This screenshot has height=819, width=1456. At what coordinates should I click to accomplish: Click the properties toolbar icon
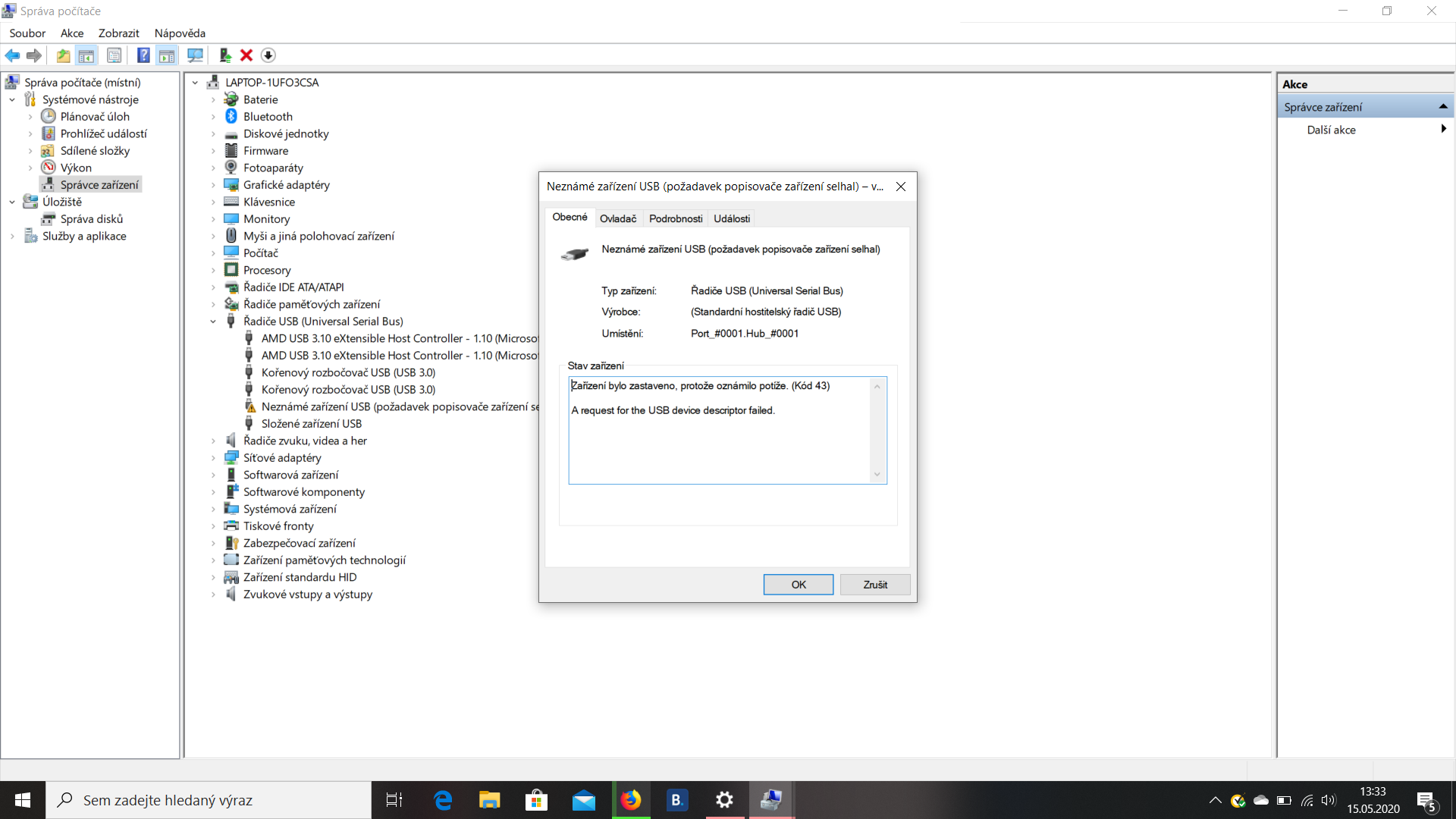pyautogui.click(x=114, y=55)
